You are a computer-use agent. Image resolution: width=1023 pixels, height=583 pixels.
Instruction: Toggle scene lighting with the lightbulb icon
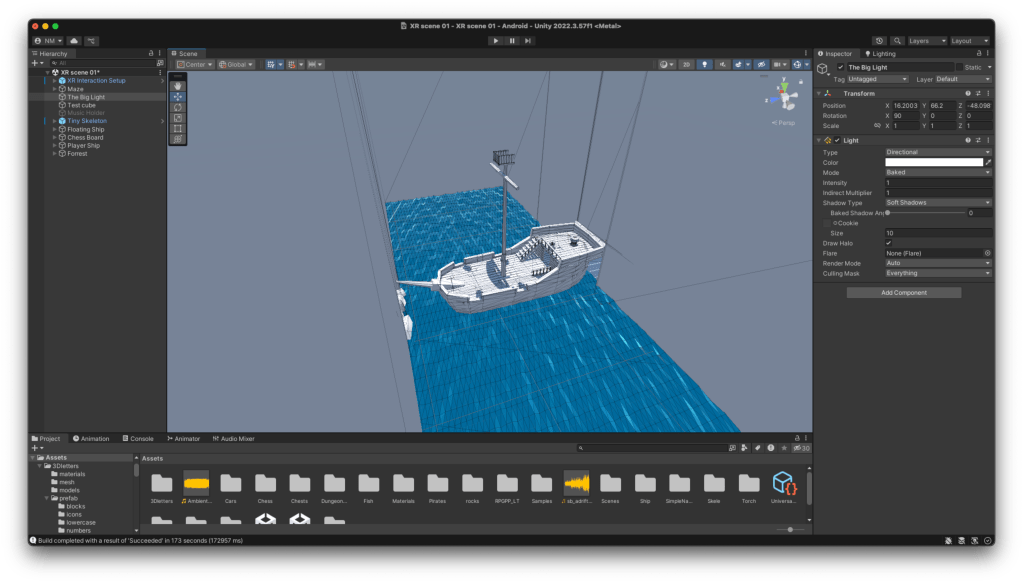tap(705, 64)
